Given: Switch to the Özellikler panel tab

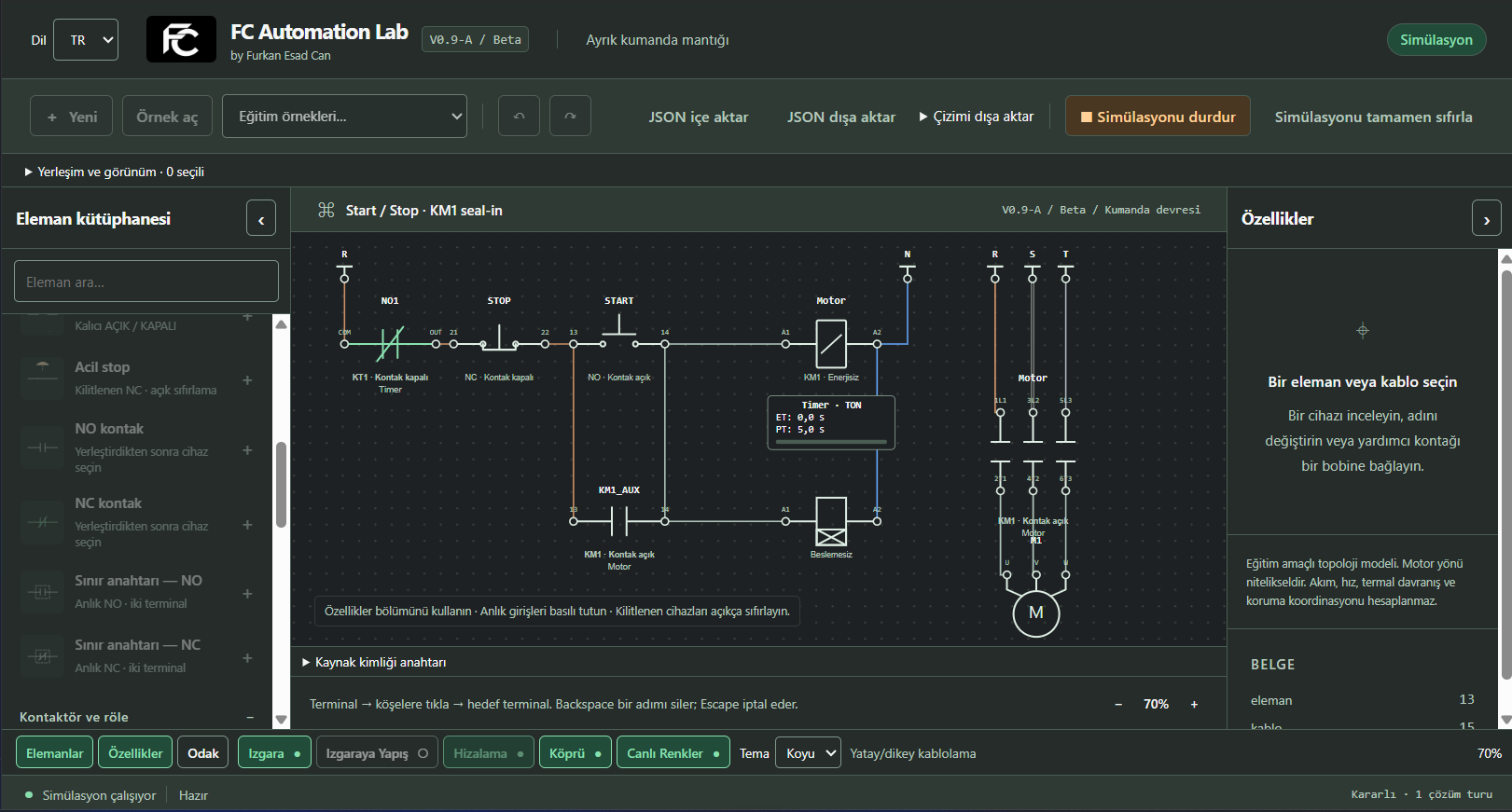Looking at the screenshot, I should [x=135, y=753].
